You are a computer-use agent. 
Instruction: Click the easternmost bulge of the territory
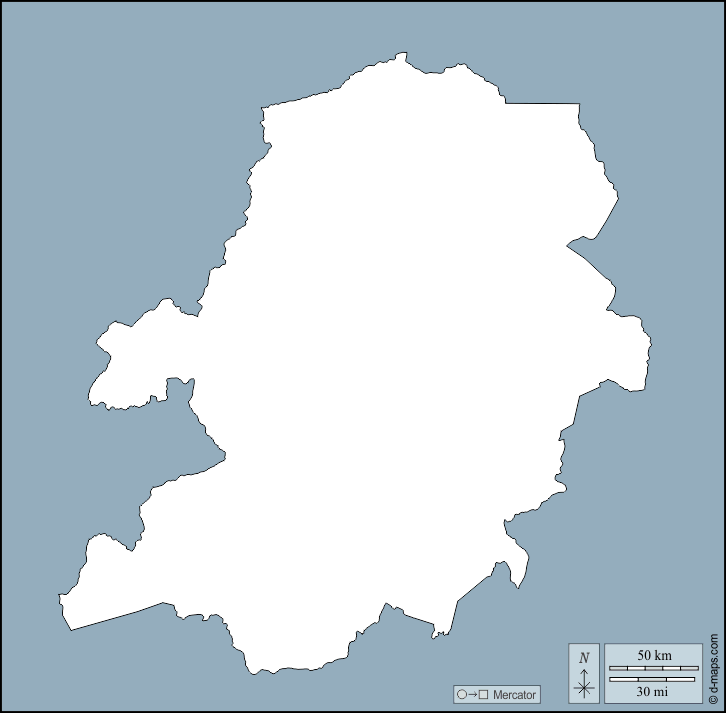[640, 350]
